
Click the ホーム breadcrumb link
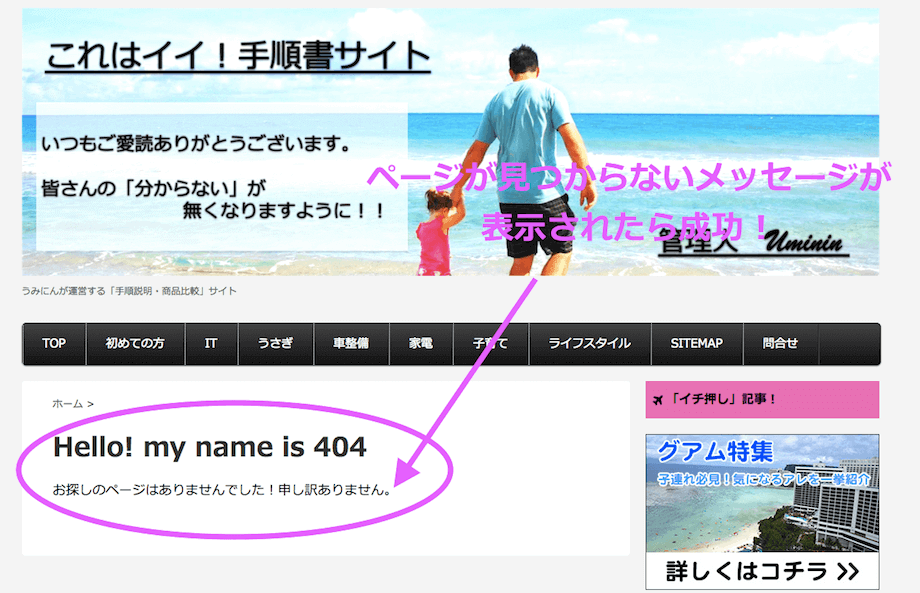click(x=67, y=404)
